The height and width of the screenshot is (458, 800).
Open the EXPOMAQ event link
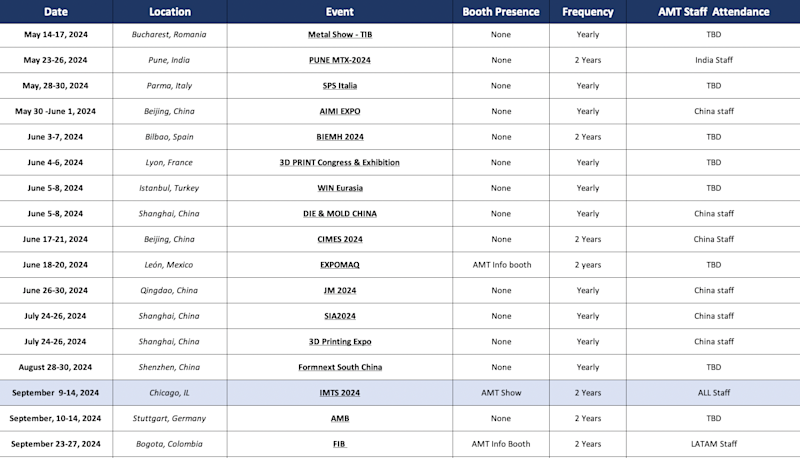(x=340, y=265)
